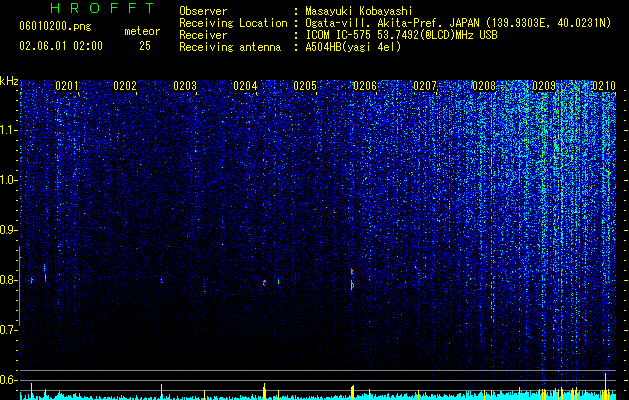The image size is (629, 400).
Task: Click the 0207 time marker
Action: coord(425,85)
